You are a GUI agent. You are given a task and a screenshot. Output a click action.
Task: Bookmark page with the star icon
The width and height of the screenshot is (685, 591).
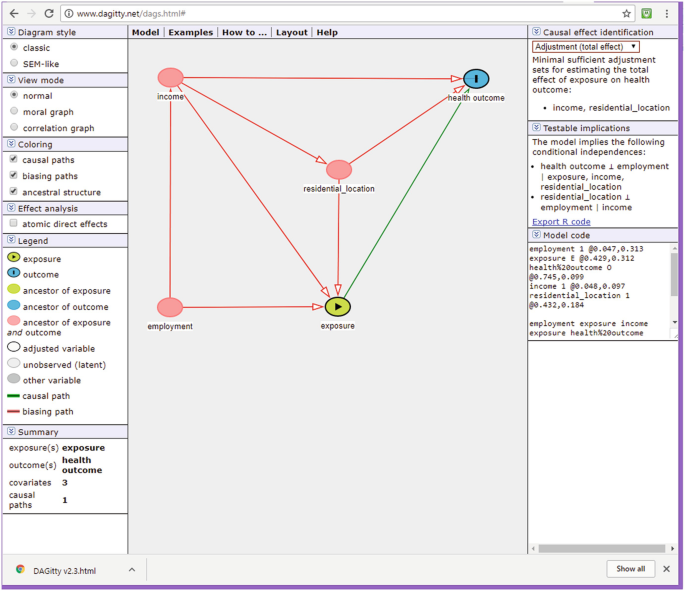627,14
